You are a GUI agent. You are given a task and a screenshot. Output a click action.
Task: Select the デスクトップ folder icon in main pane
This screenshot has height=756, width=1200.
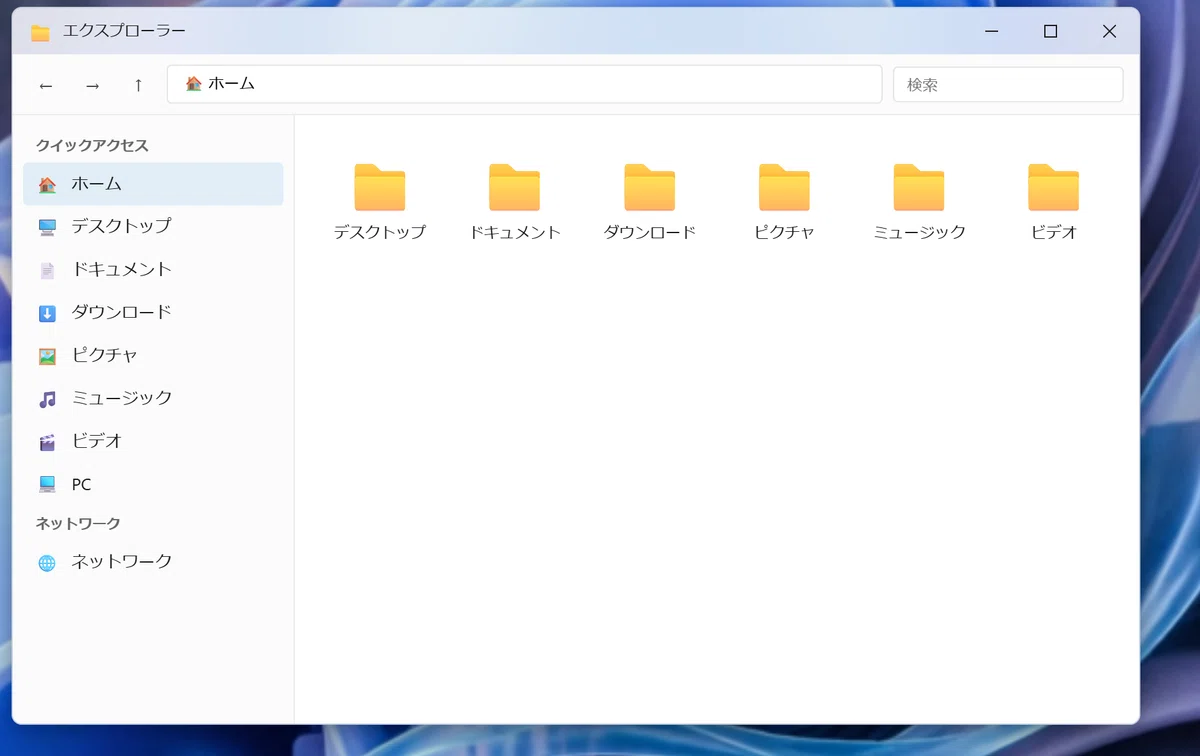380,187
